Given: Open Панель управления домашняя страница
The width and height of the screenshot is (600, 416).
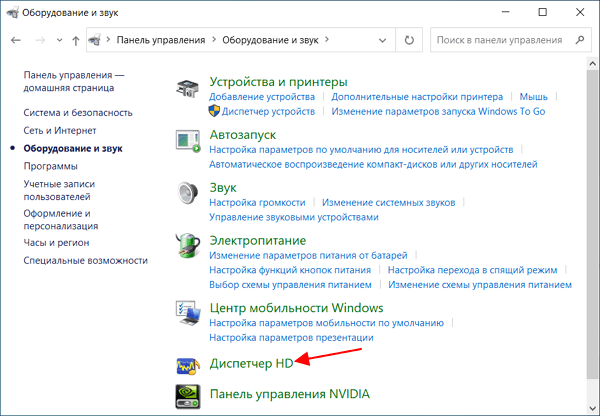Looking at the screenshot, I should point(74,82).
